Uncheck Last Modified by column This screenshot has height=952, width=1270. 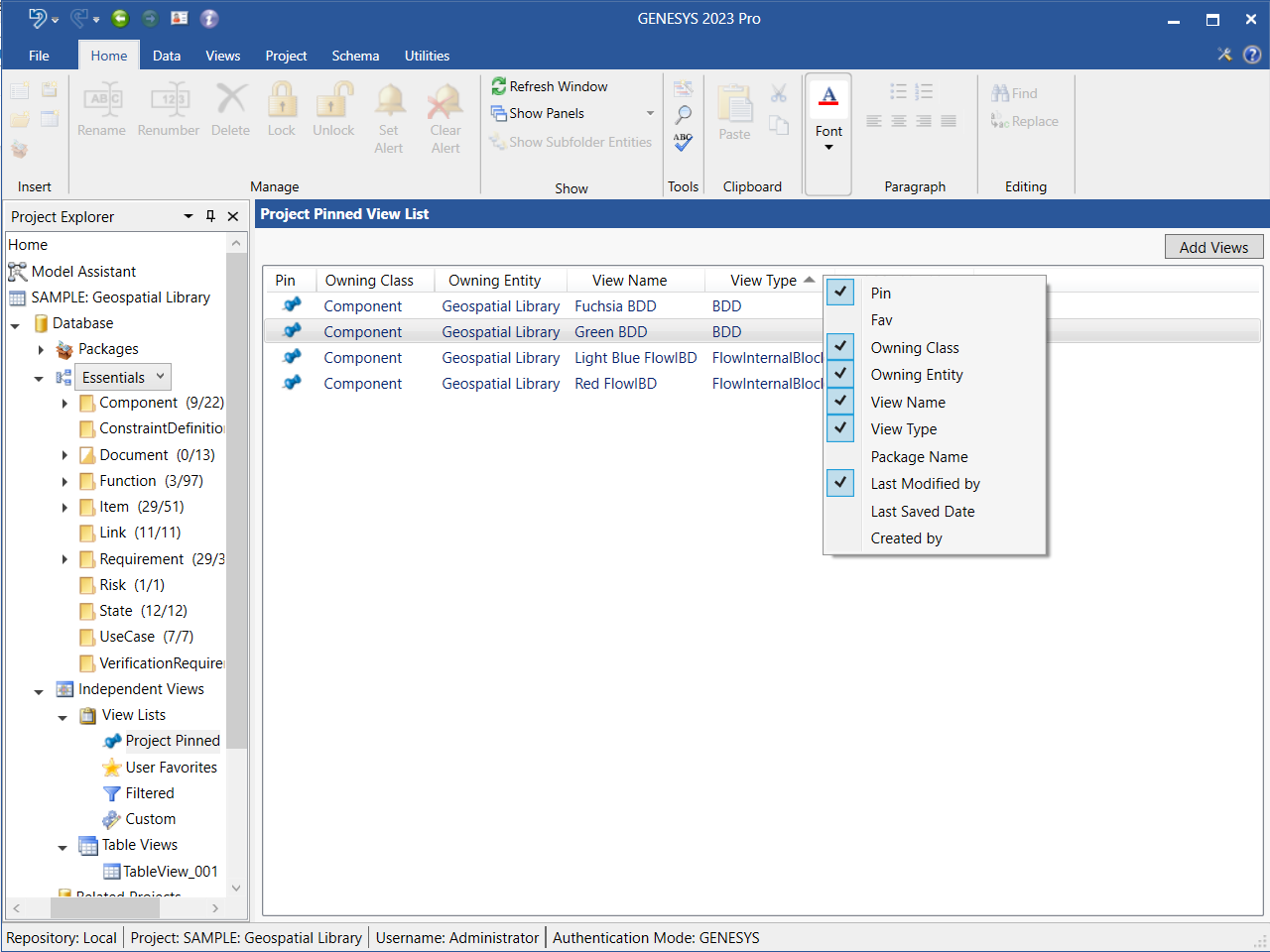tap(840, 483)
